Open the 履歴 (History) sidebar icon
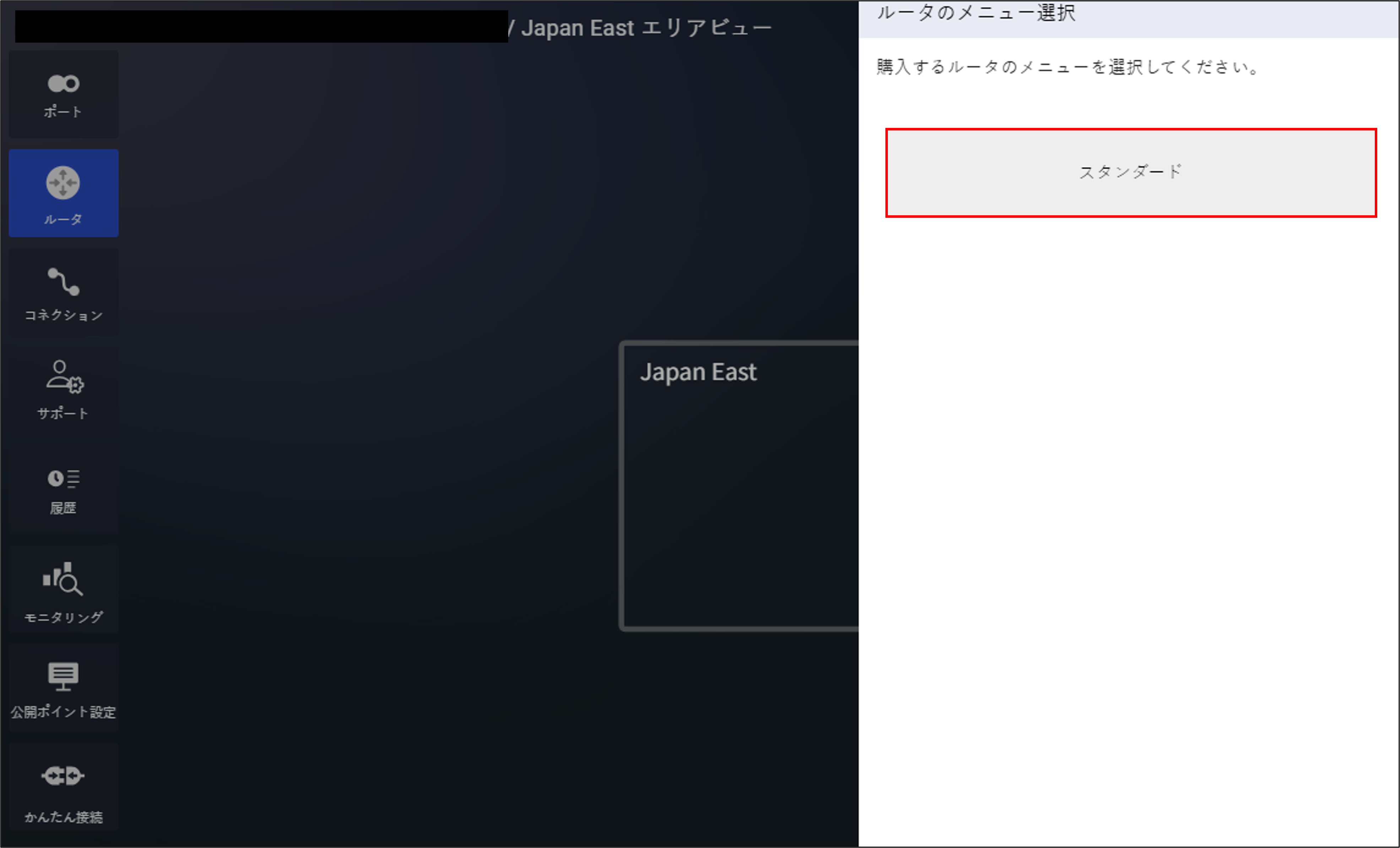Viewport: 1400px width, 848px height. click(64, 490)
